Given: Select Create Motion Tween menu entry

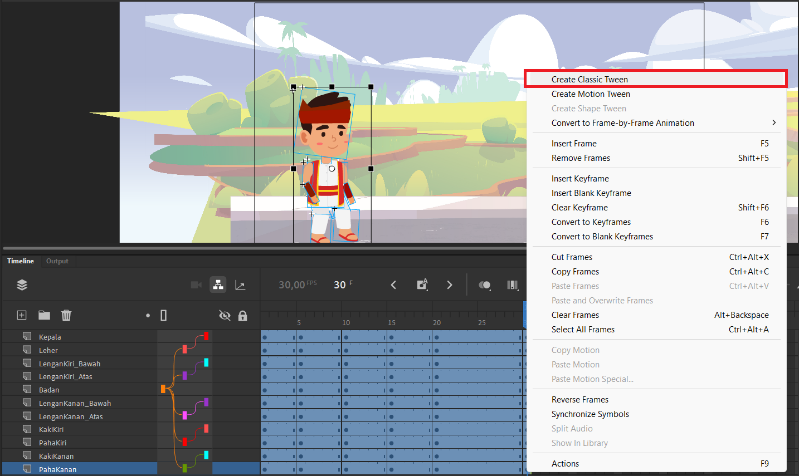Looking at the screenshot, I should point(591,94).
